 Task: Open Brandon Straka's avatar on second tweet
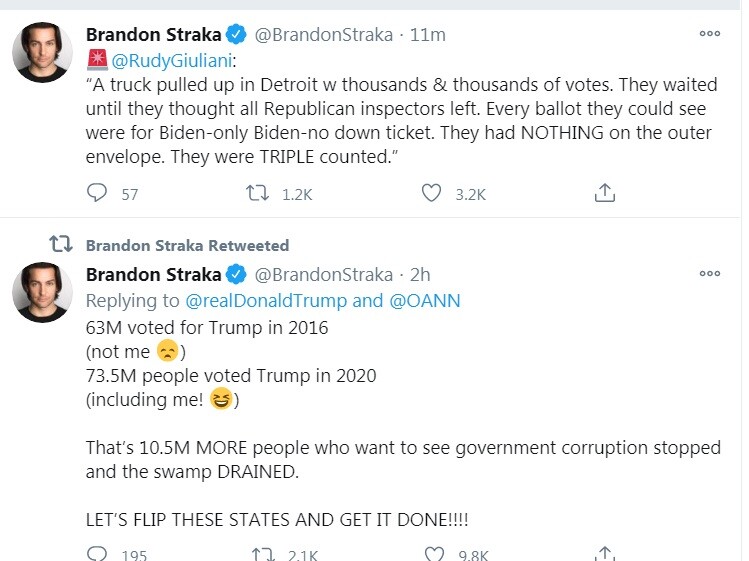[x=42, y=292]
